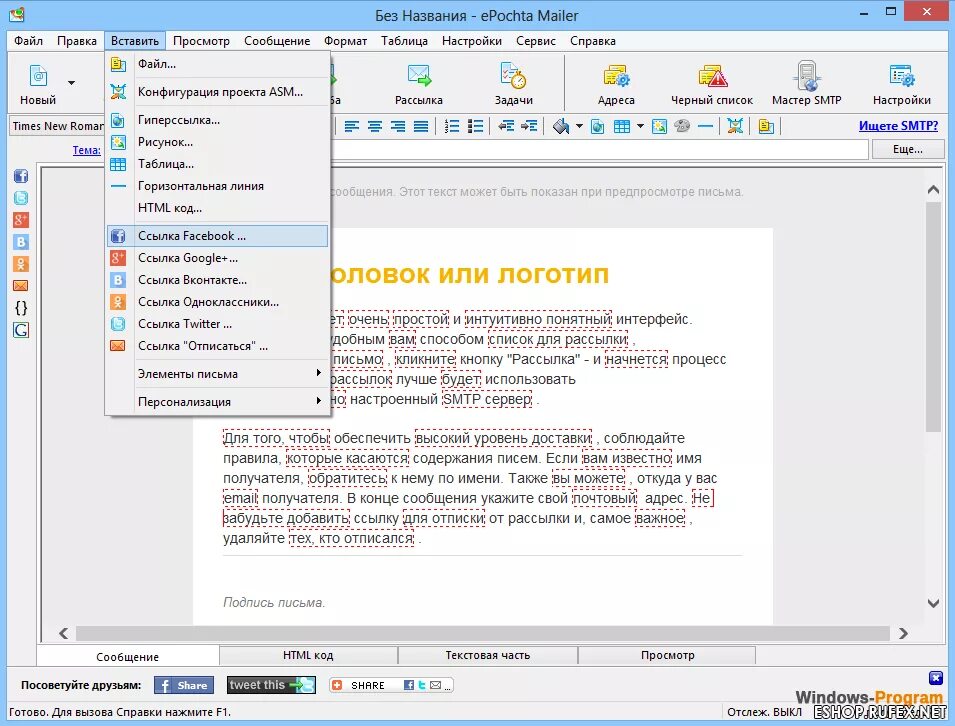Follow the Ищете SMTP? link
This screenshot has width=955, height=726.
point(898,126)
